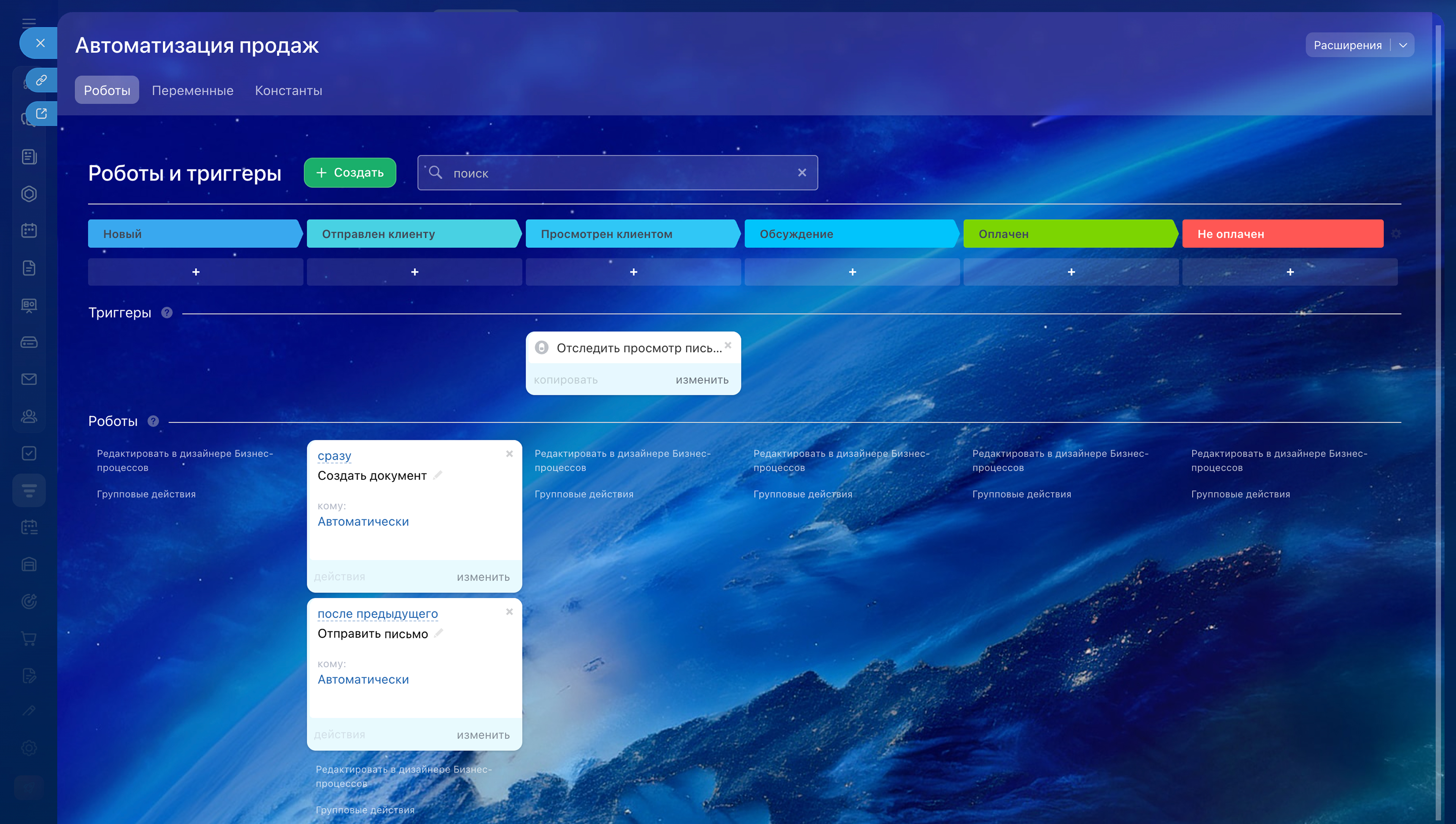1456x824 pixels.
Task: Click the stage settings gear icon
Action: click(x=1395, y=234)
